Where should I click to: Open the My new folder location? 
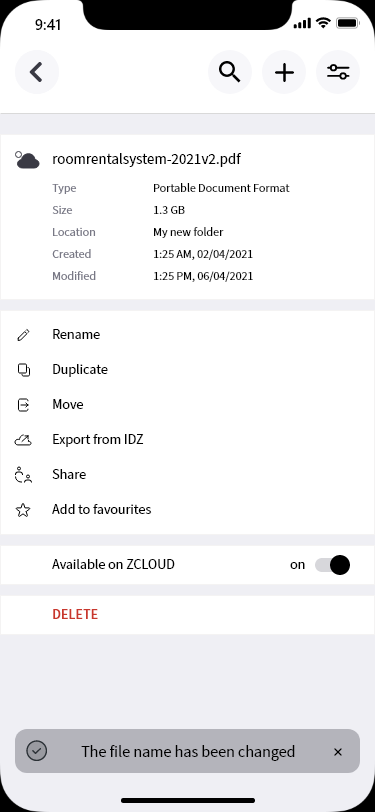[x=188, y=232]
